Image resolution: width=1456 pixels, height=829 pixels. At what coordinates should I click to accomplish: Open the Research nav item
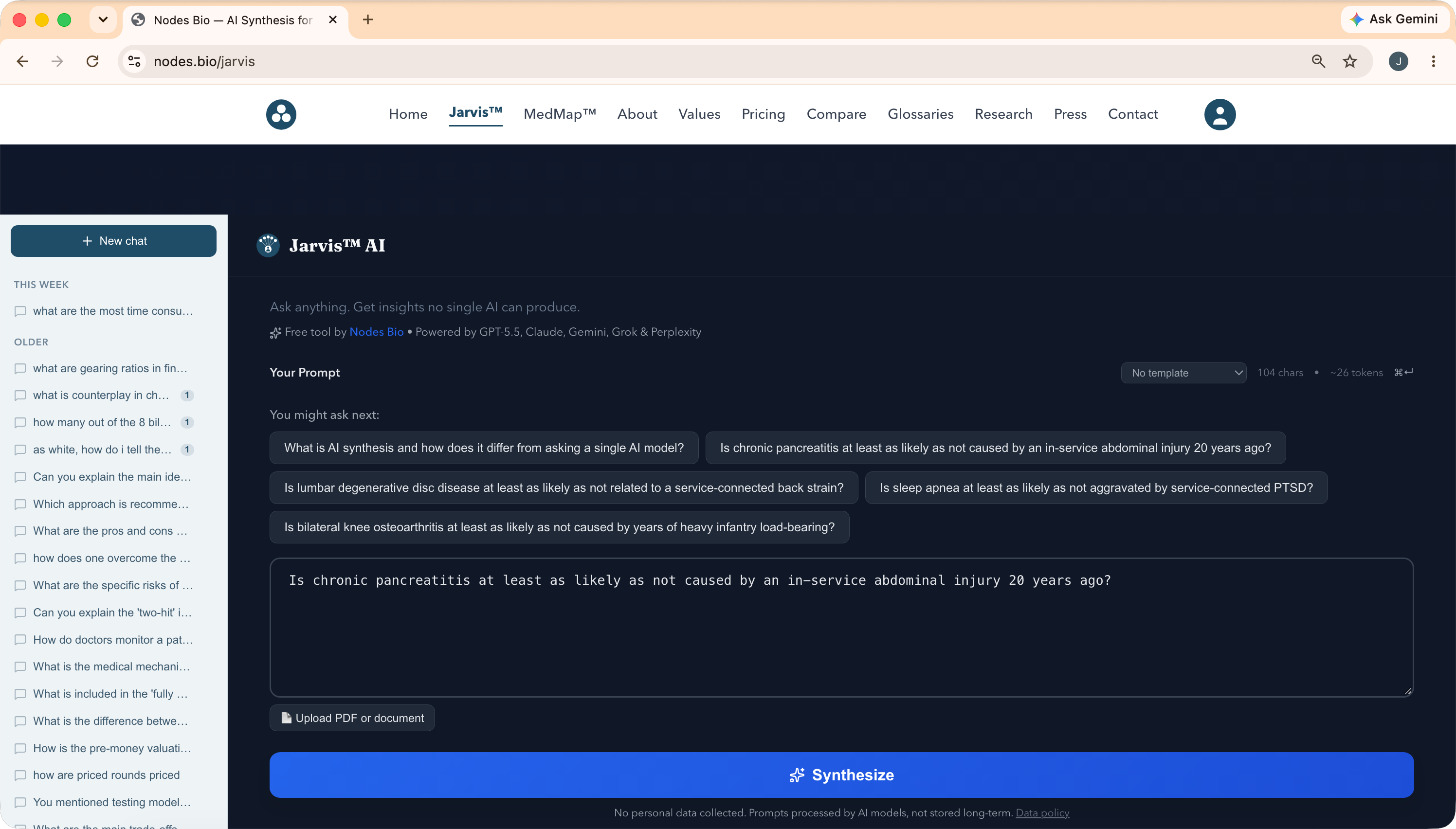(x=1003, y=114)
